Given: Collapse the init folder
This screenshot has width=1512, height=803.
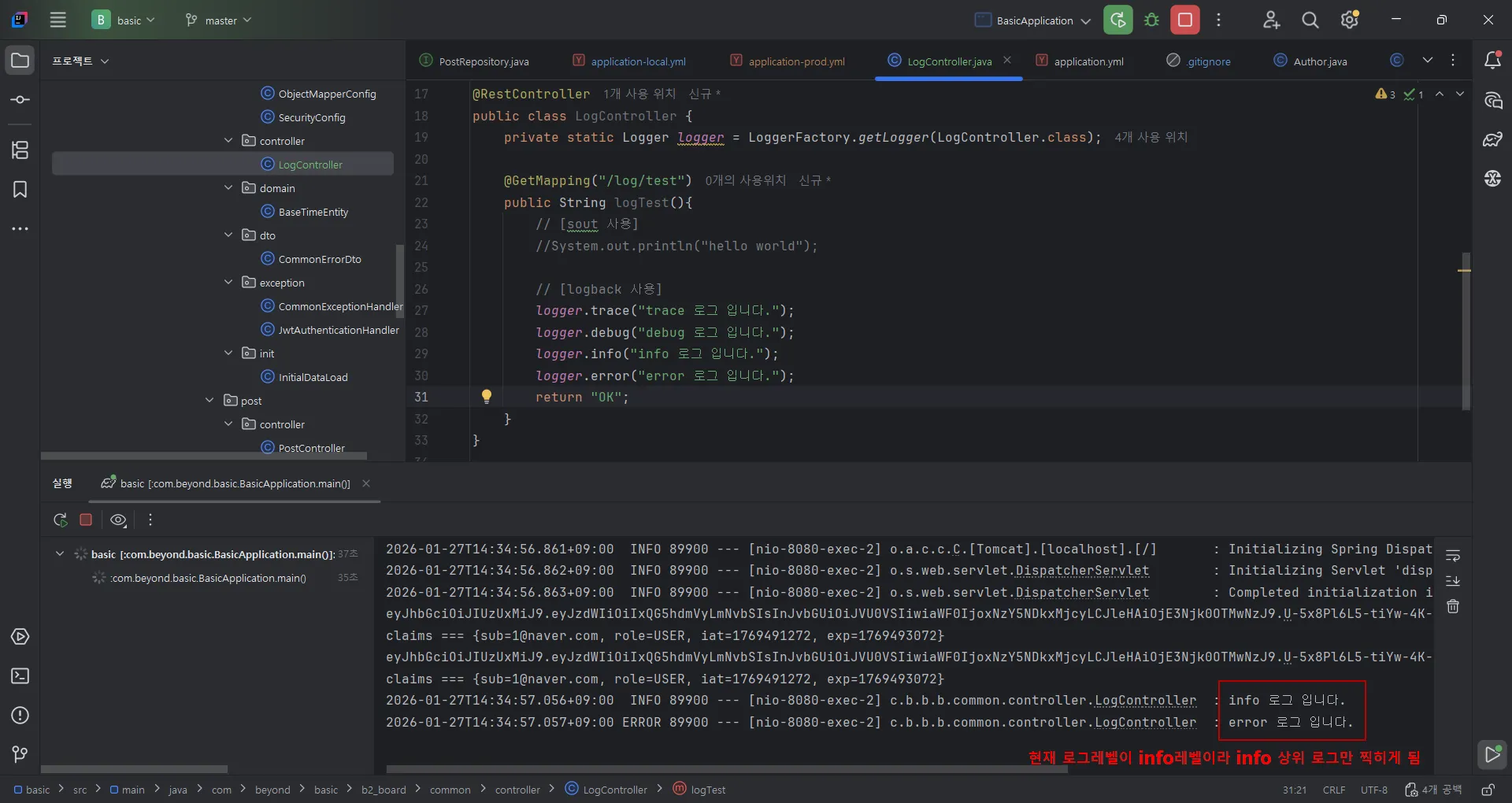Looking at the screenshot, I should (228, 353).
